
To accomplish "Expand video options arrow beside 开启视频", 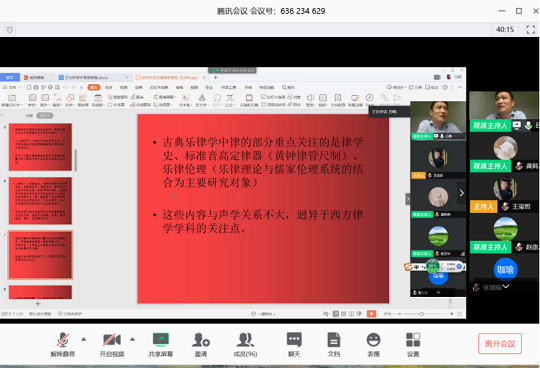I will coord(133,339).
